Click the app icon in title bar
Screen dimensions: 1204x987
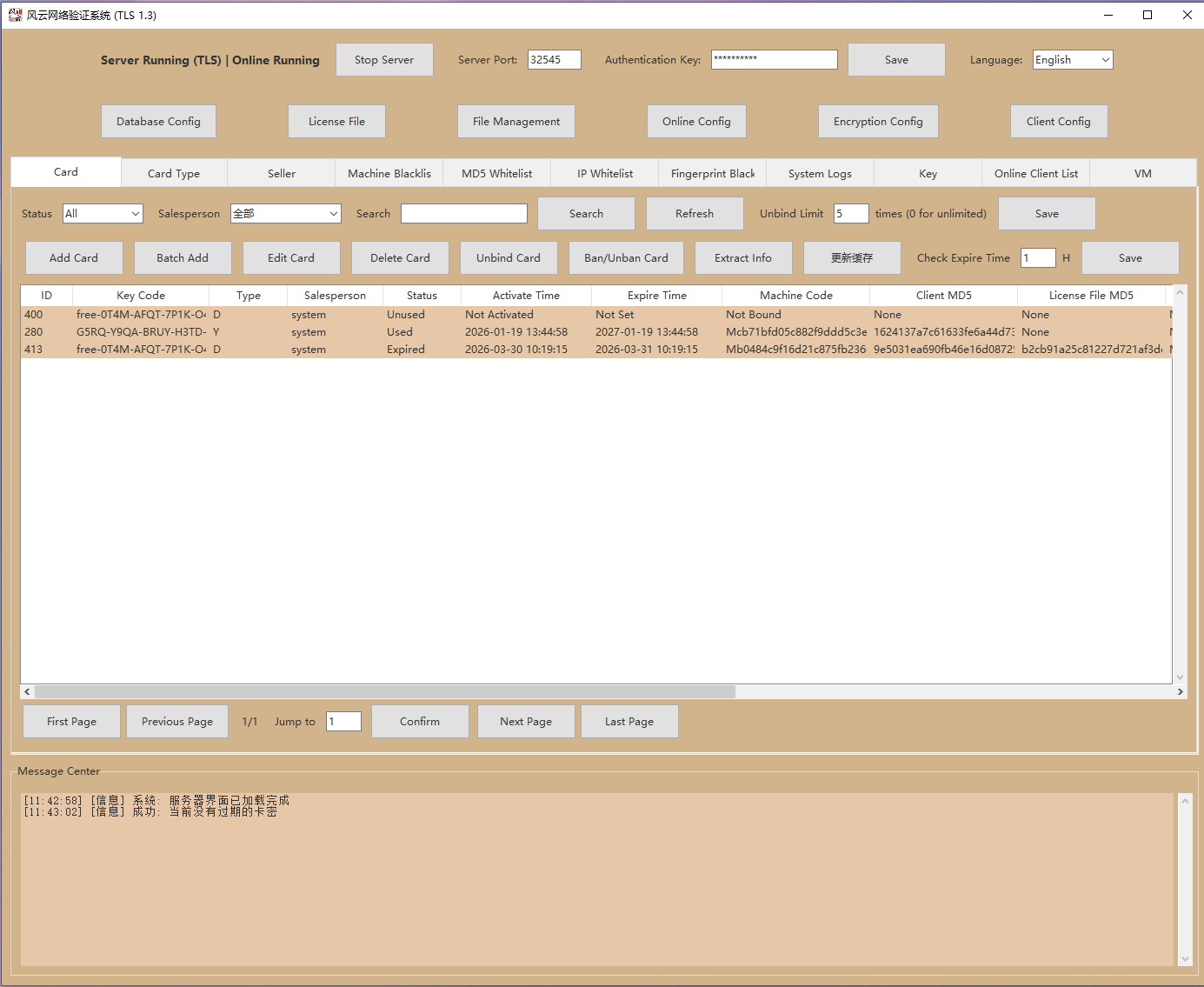coord(15,15)
